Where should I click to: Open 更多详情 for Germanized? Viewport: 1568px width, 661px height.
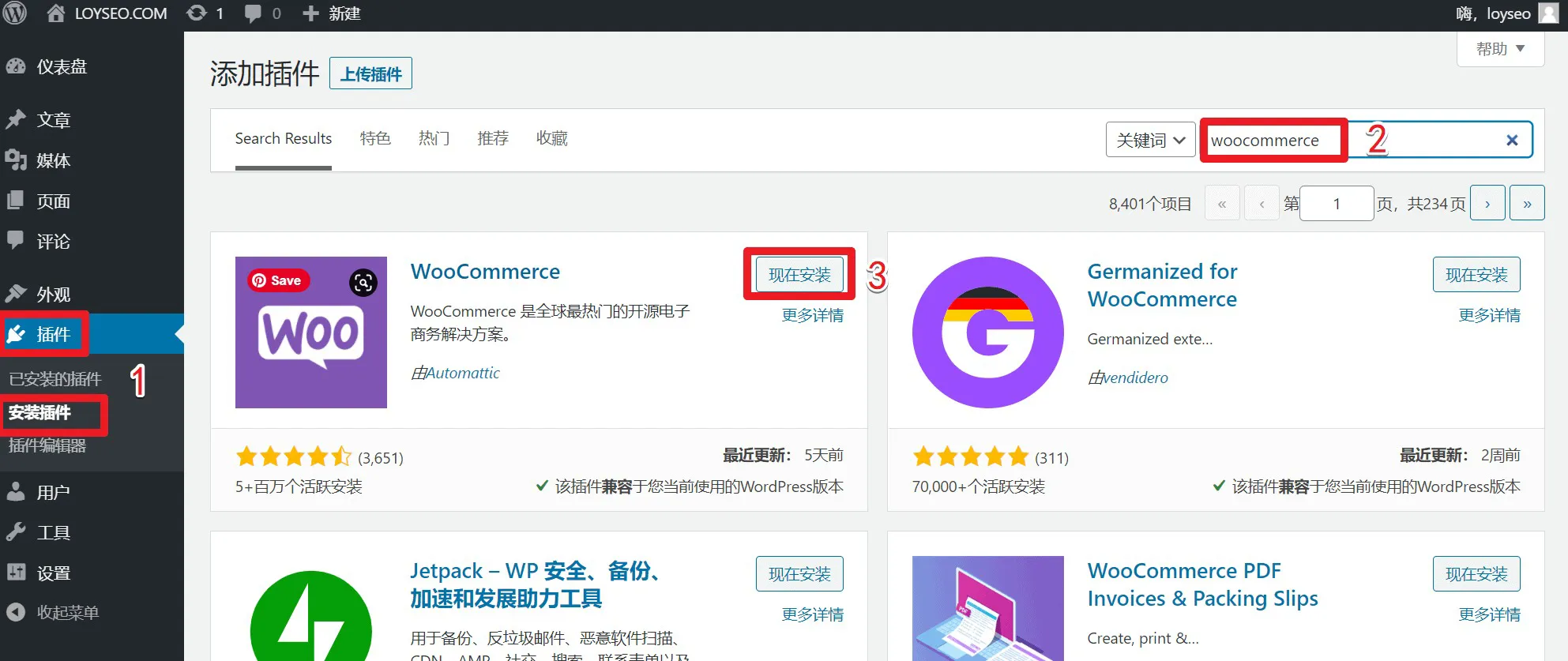coord(1489,315)
